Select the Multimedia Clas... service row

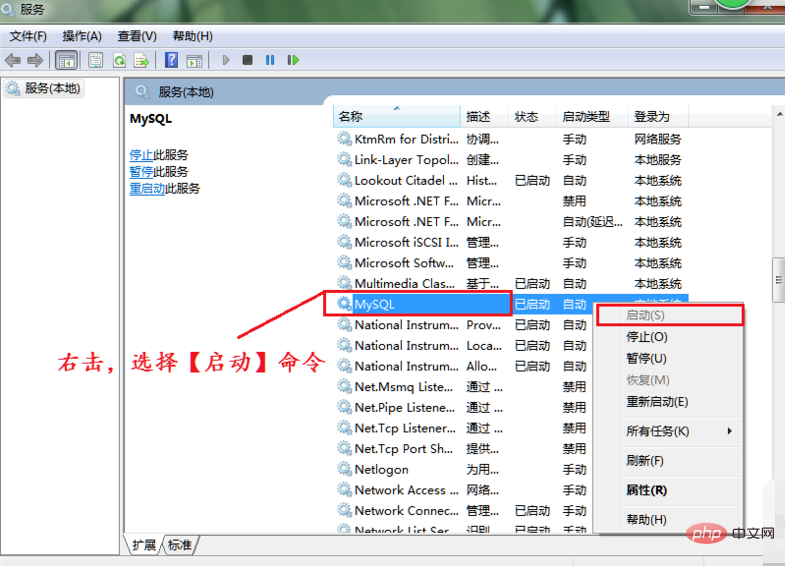click(511, 283)
